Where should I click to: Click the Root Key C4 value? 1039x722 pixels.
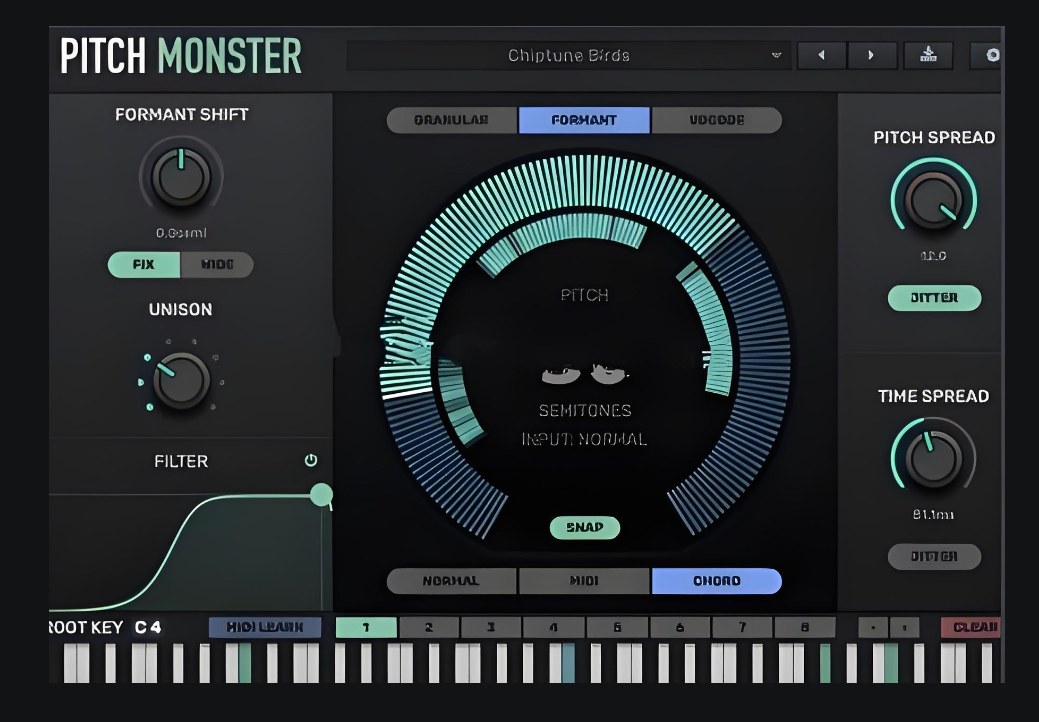[x=148, y=627]
